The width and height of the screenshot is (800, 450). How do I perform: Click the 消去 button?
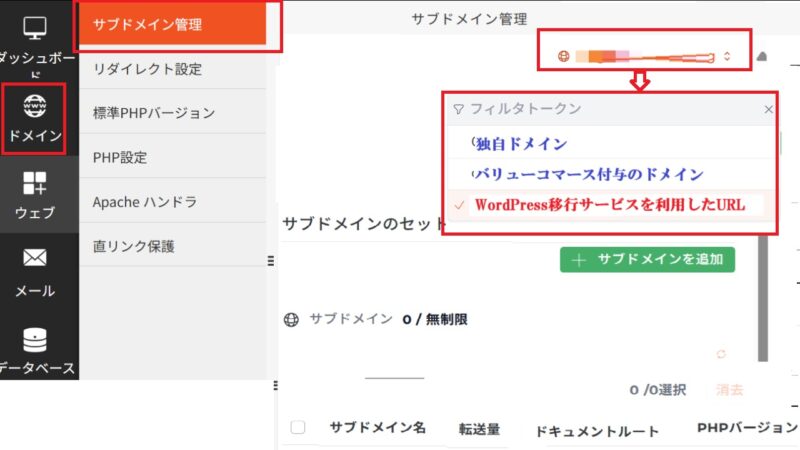pos(729,390)
